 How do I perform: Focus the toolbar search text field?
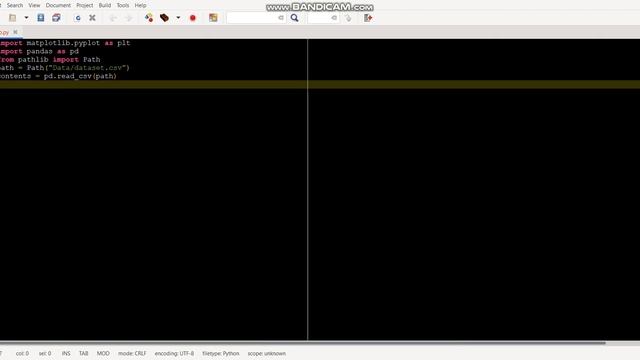point(252,18)
